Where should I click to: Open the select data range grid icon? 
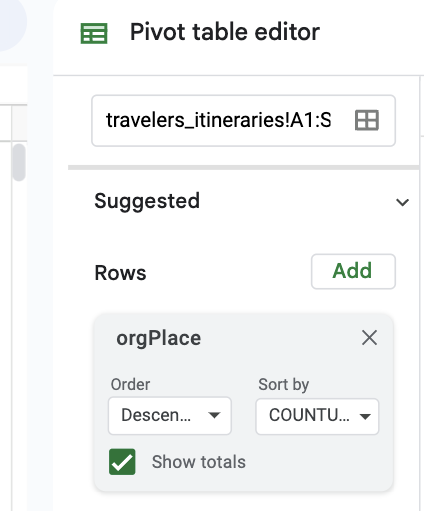click(367, 120)
